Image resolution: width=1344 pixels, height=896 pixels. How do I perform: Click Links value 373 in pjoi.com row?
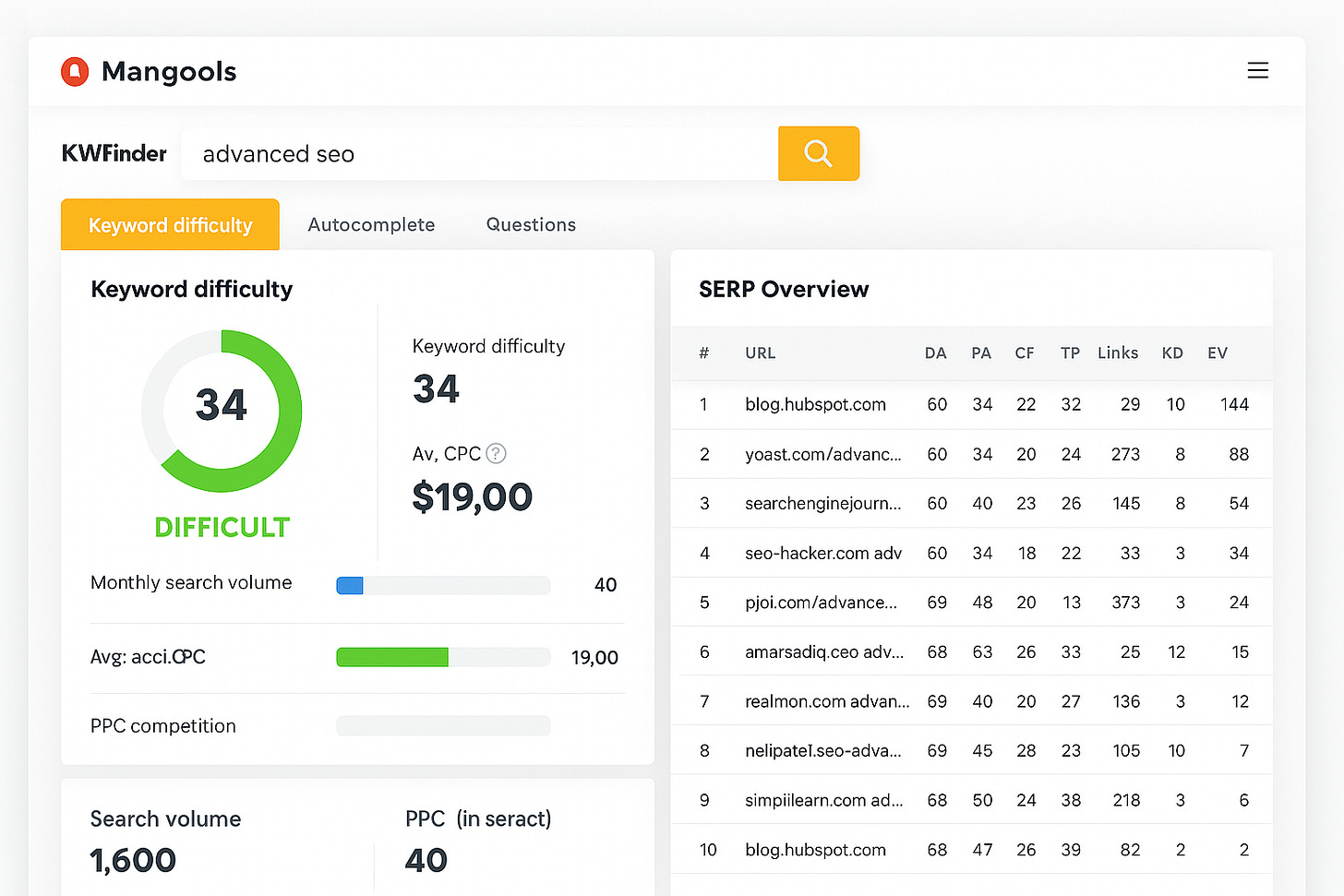[1126, 603]
